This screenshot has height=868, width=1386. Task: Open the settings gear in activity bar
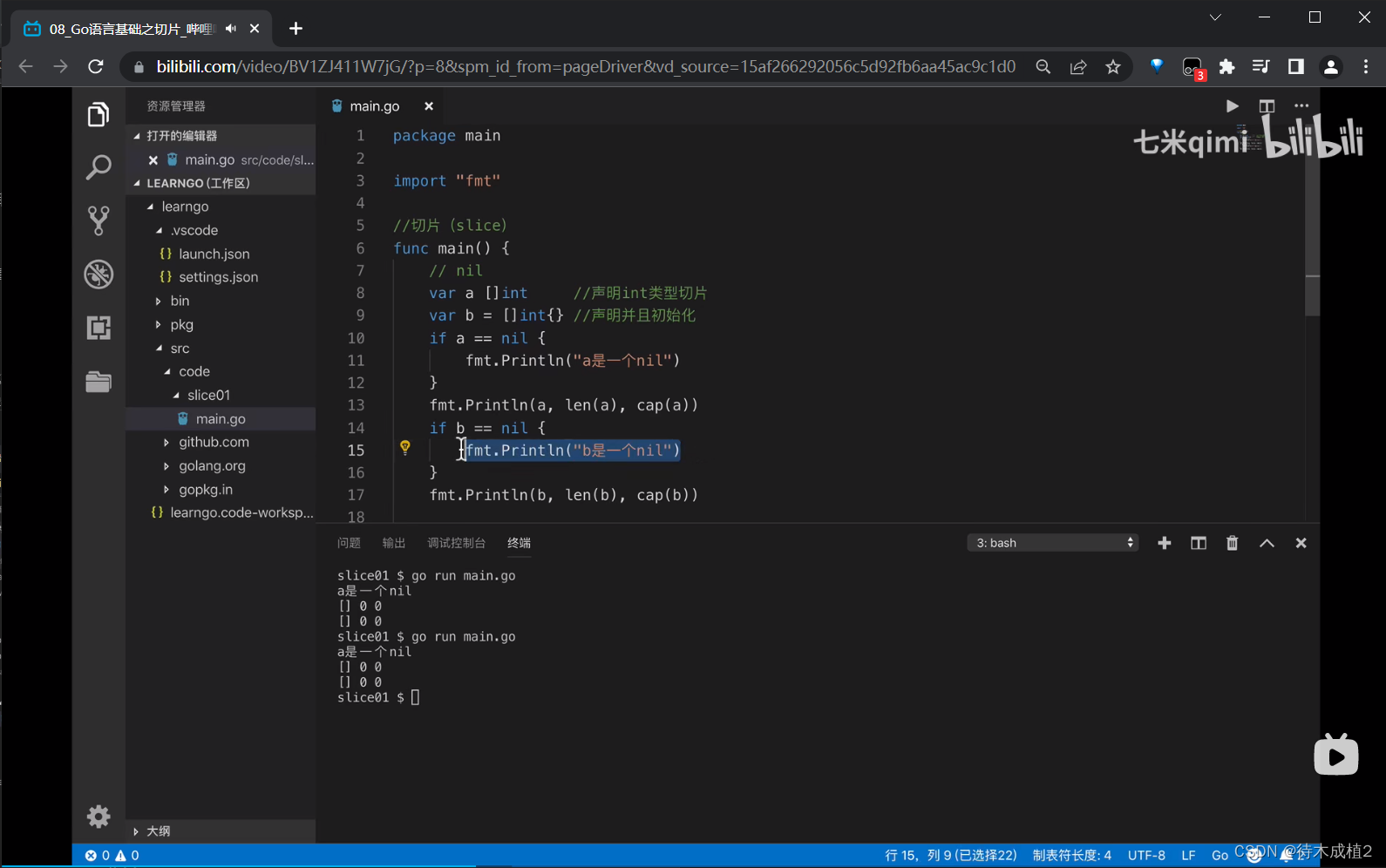click(x=99, y=817)
